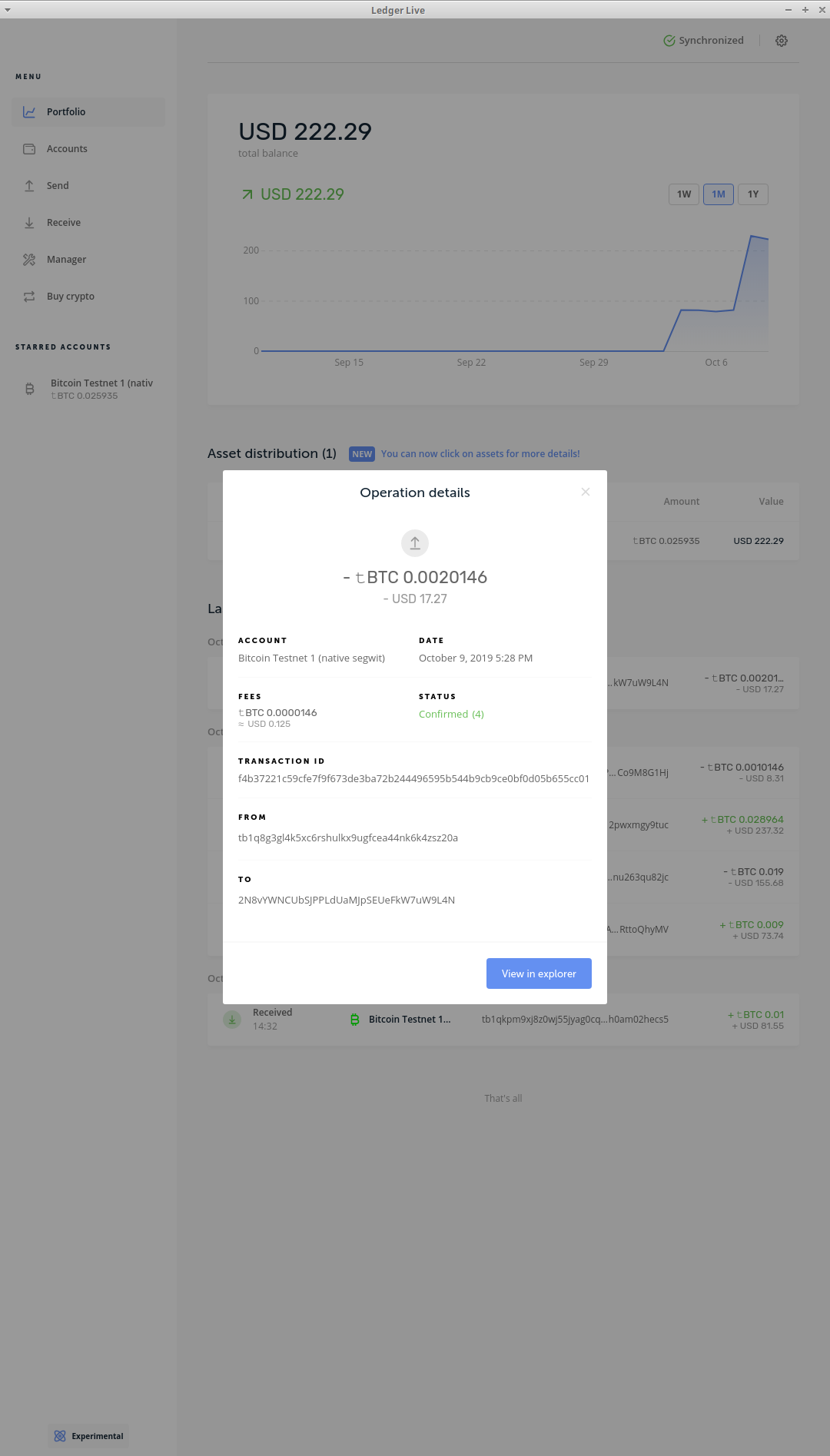Click the From address tb1q8g3gl4k5xc6...

click(x=348, y=837)
